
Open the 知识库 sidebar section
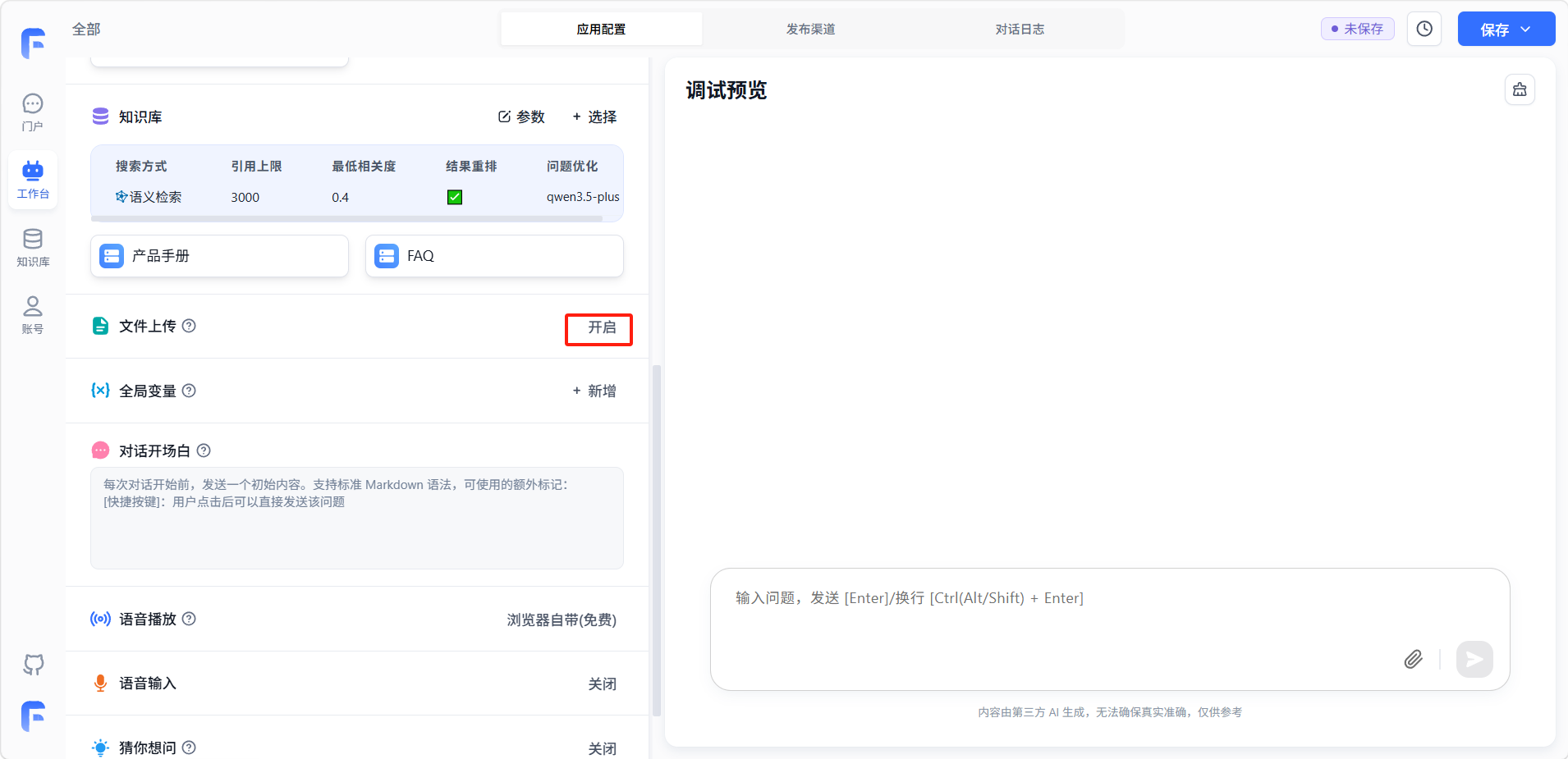pos(33,247)
